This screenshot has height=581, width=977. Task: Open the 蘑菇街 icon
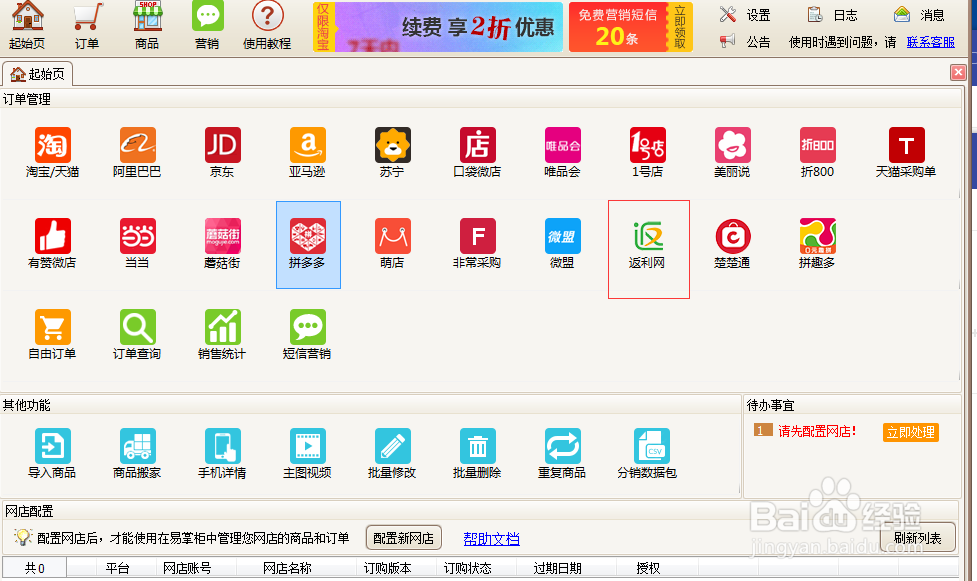click(x=222, y=244)
